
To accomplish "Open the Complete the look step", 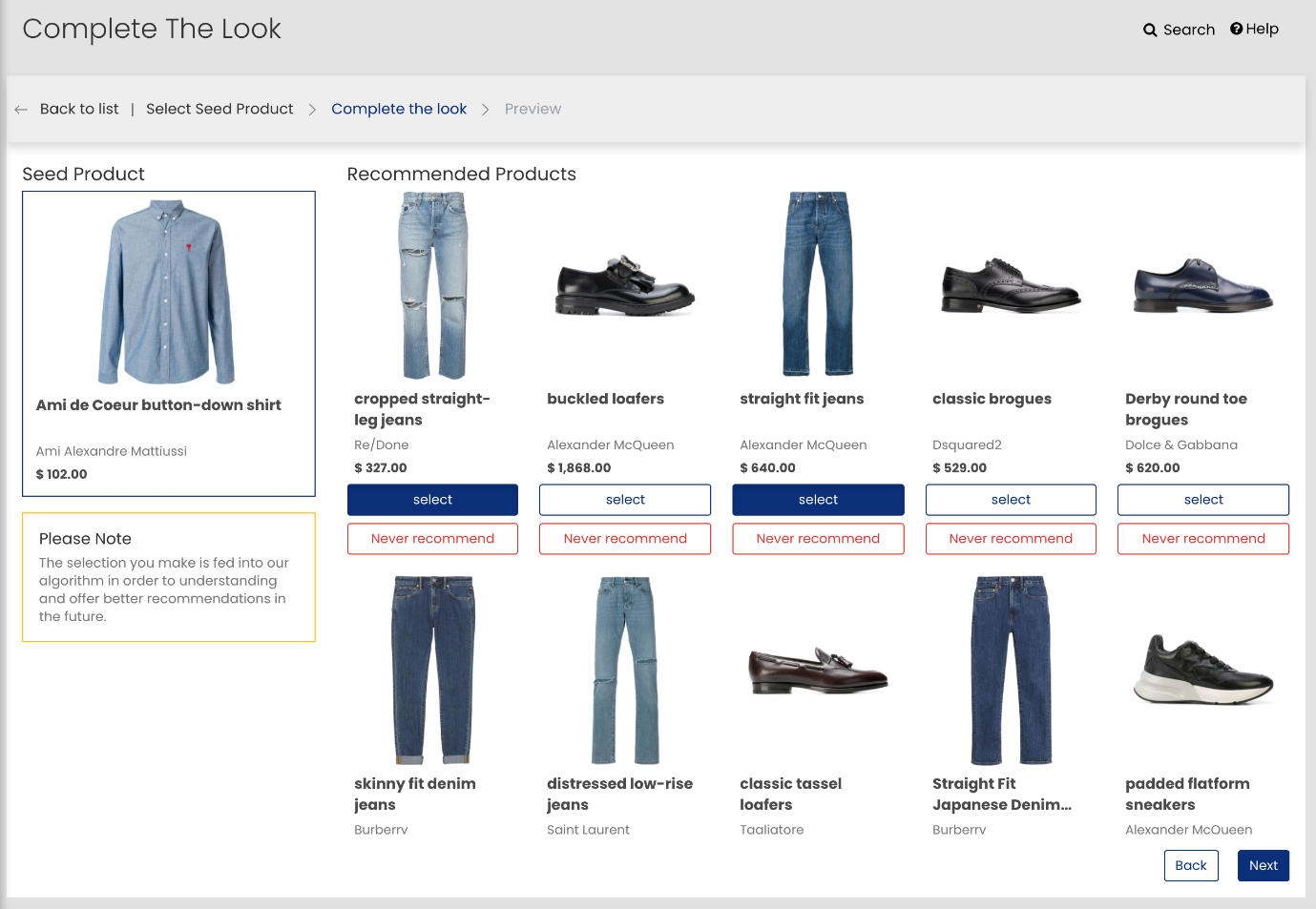I will 399,109.
